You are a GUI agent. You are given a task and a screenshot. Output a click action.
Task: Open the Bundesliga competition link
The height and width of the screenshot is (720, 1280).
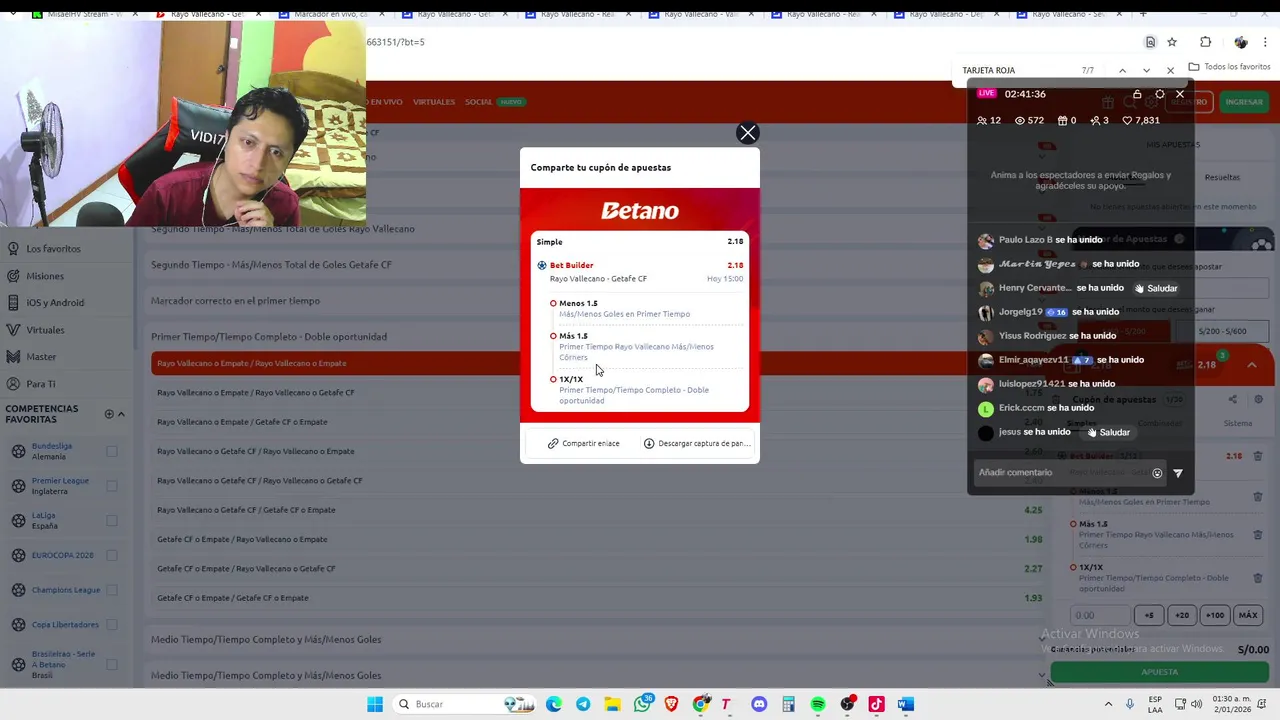[x=52, y=446]
